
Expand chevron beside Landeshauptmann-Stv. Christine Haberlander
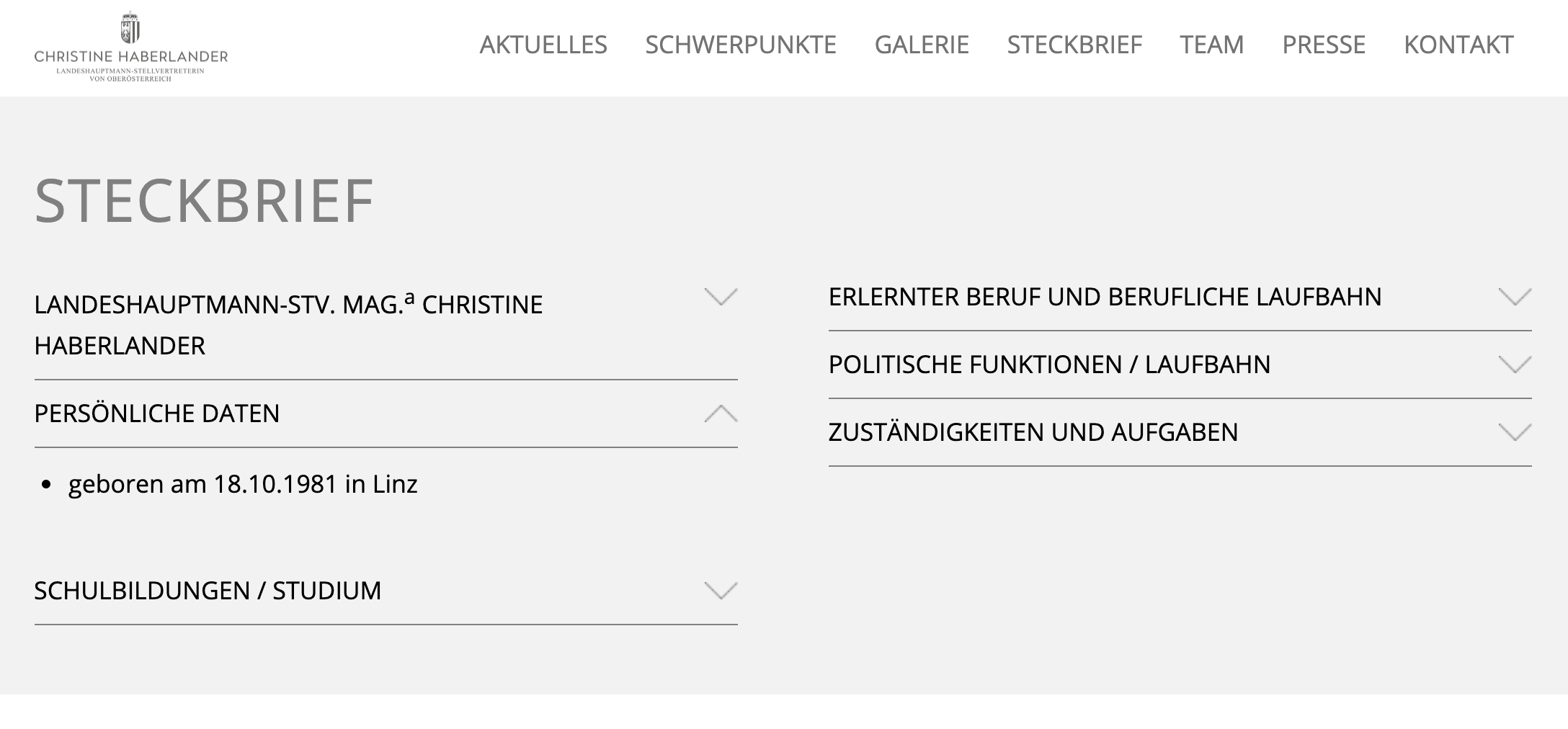coord(721,297)
